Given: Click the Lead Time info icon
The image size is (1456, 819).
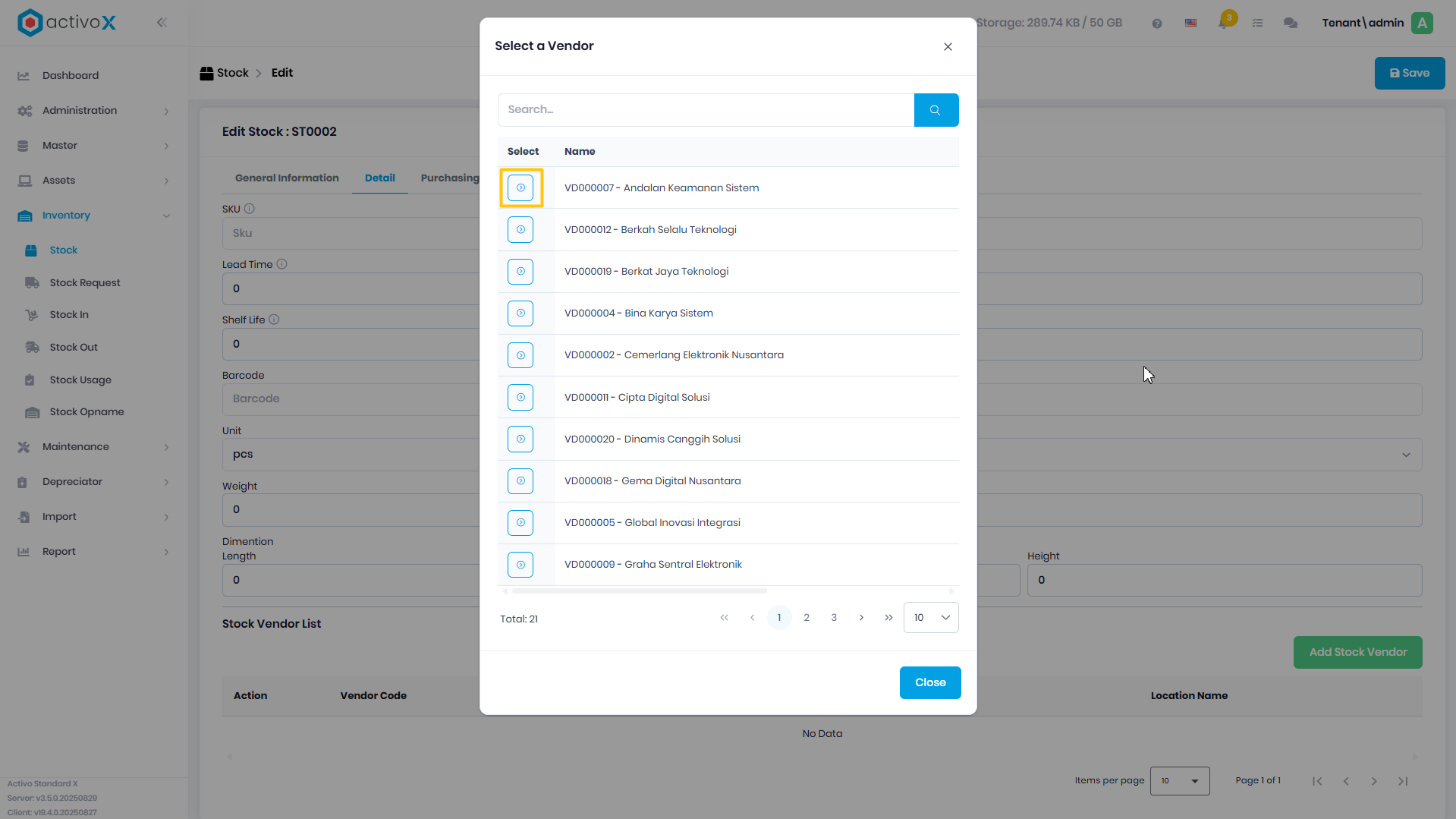Looking at the screenshot, I should (281, 264).
